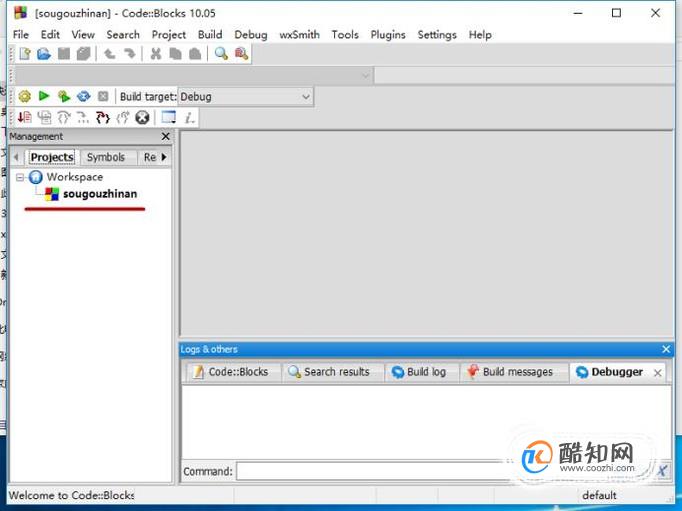This screenshot has height=511, width=682.
Task: Select the Workspace tree item
Action: [75, 177]
